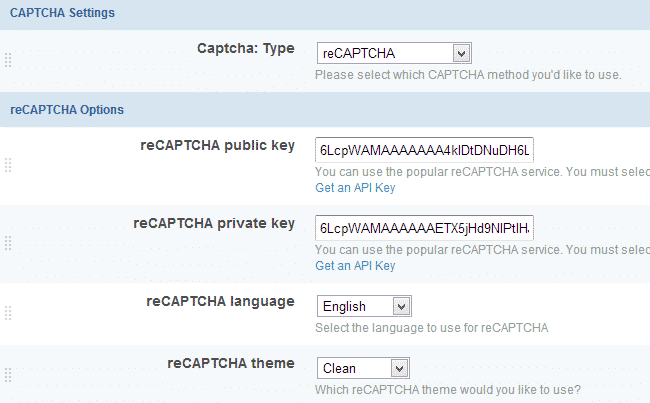Image resolution: width=650 pixels, height=403 pixels.
Task: Open the reCAPTCHA theme dropdown showing Clean
Action: (x=364, y=368)
